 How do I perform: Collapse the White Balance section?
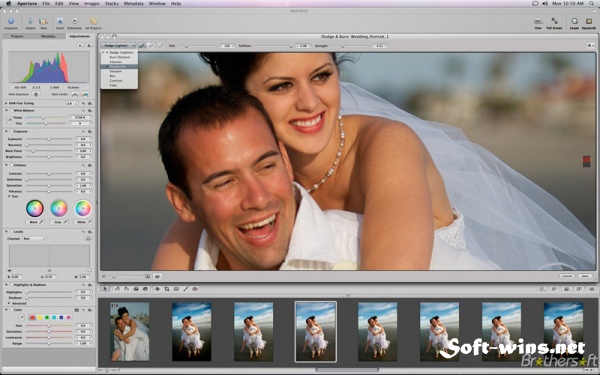tap(6, 111)
